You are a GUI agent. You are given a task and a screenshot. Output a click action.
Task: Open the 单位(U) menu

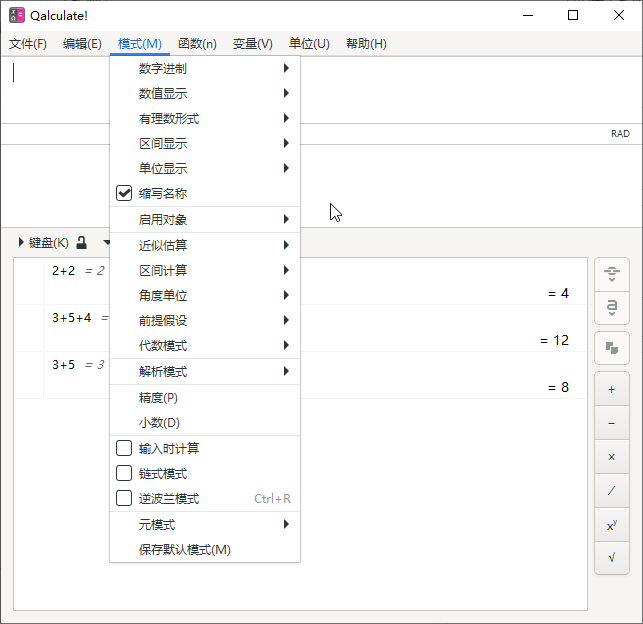309,43
